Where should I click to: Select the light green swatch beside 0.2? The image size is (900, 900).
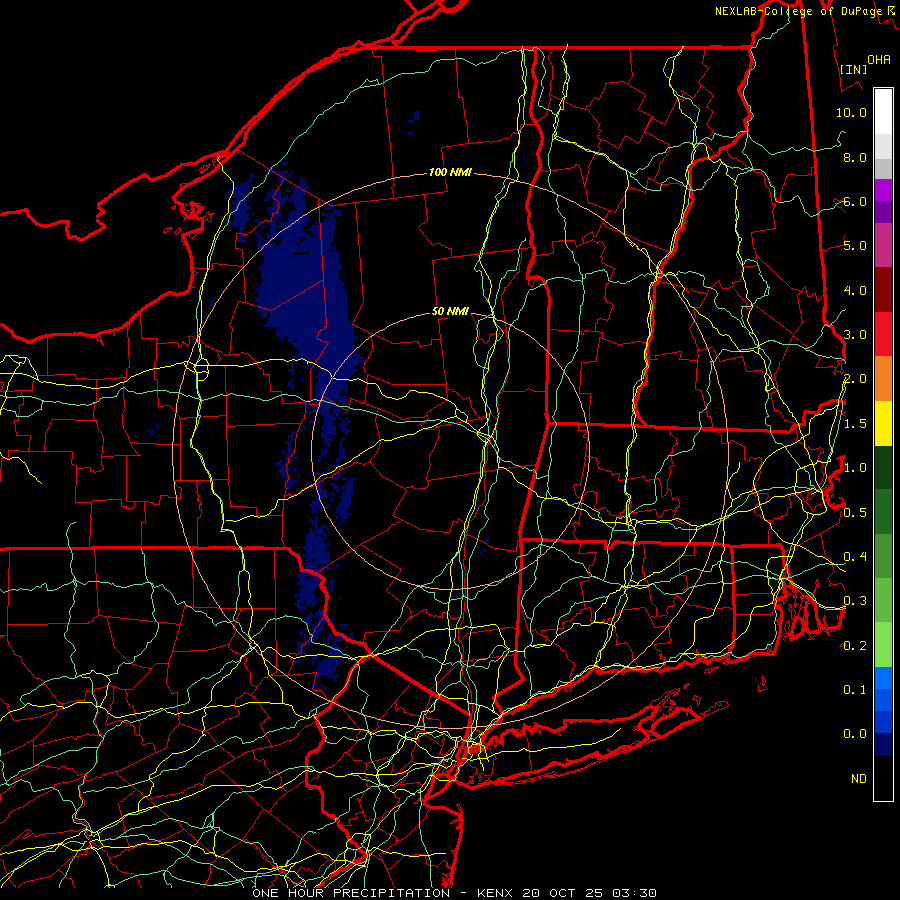883,645
